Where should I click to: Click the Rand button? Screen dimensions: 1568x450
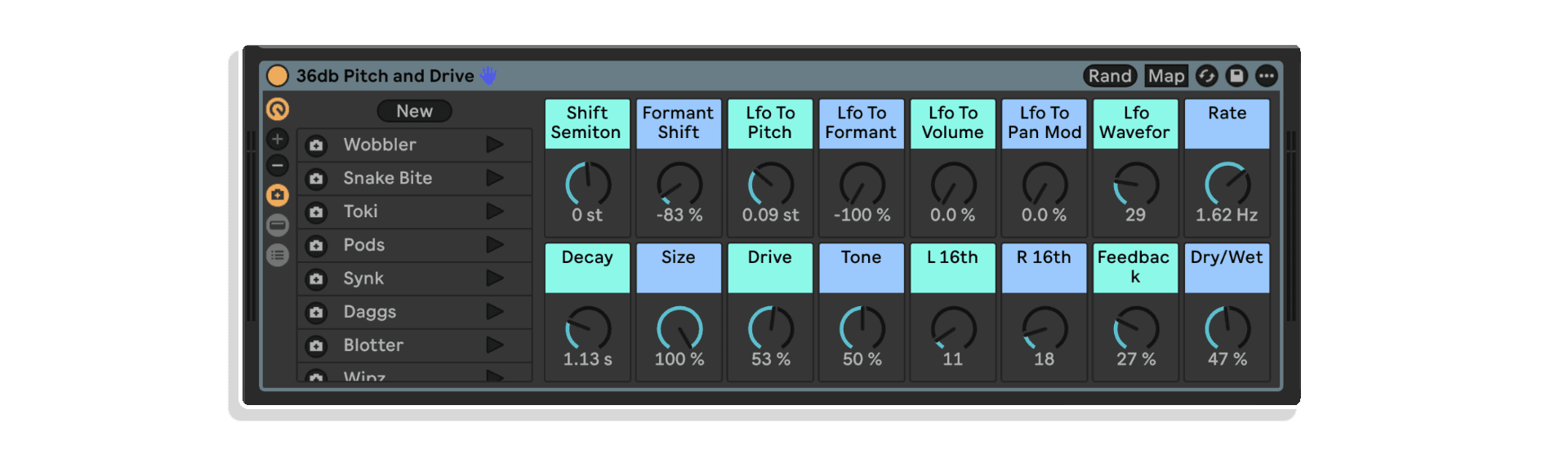(x=1110, y=76)
